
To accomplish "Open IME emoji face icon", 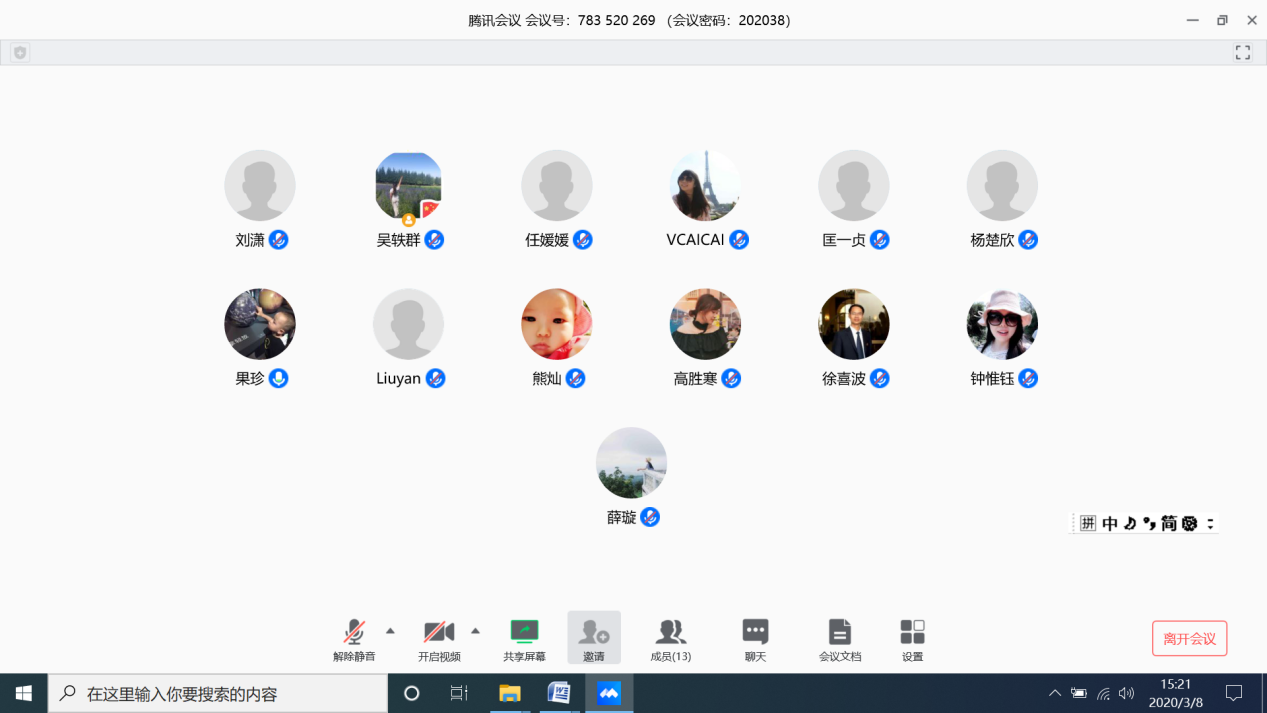I will pos(1189,523).
